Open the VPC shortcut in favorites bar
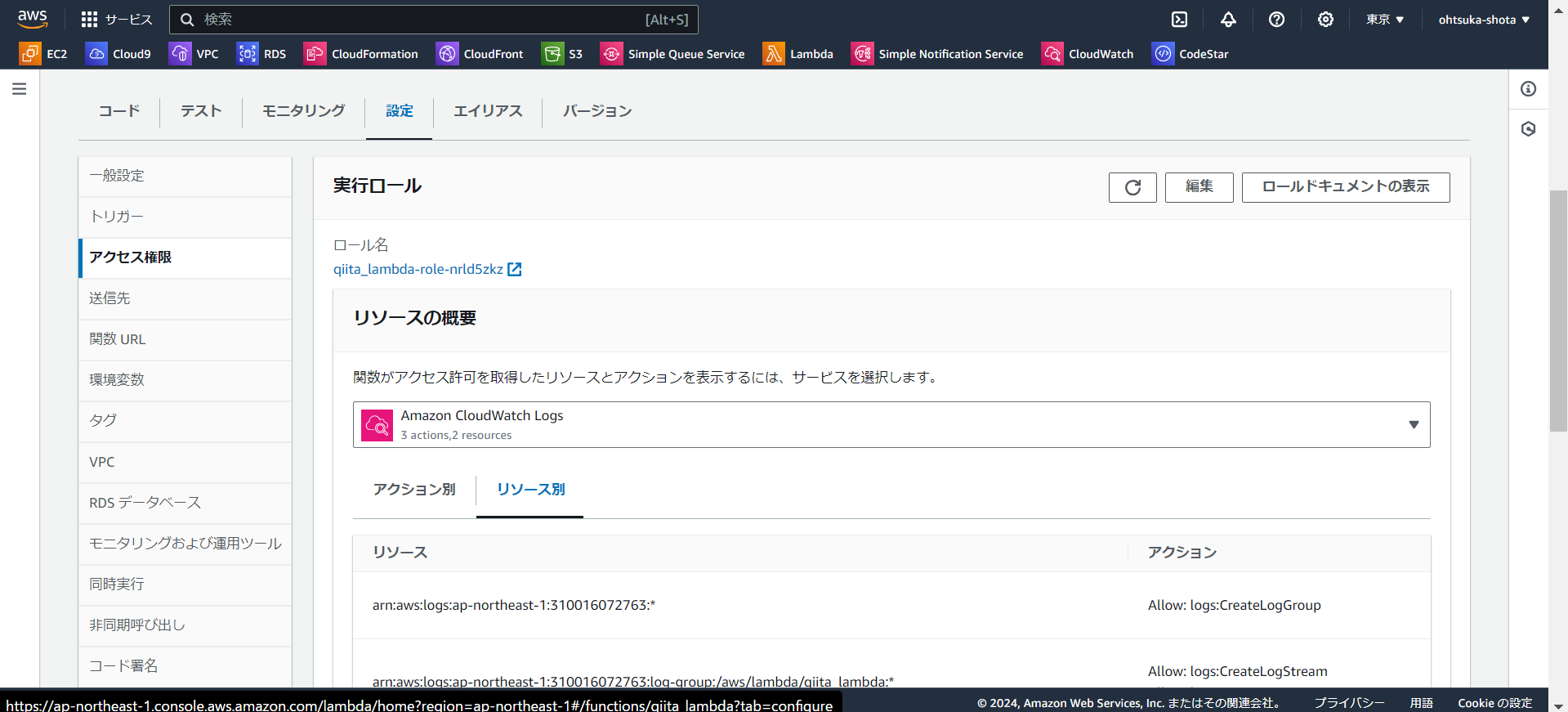 point(194,54)
